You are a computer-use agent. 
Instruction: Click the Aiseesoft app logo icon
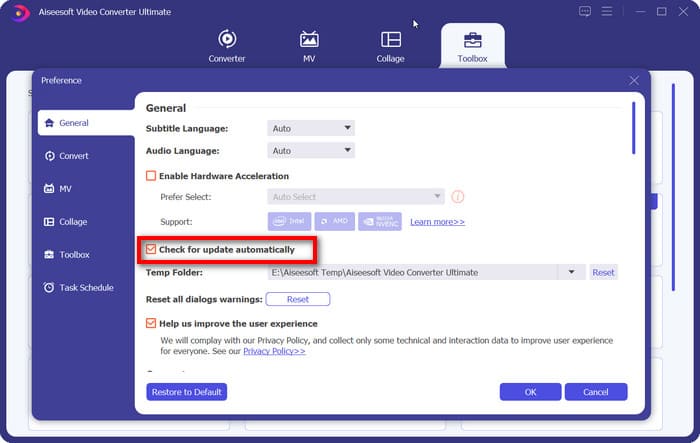pyautogui.click(x=20, y=13)
